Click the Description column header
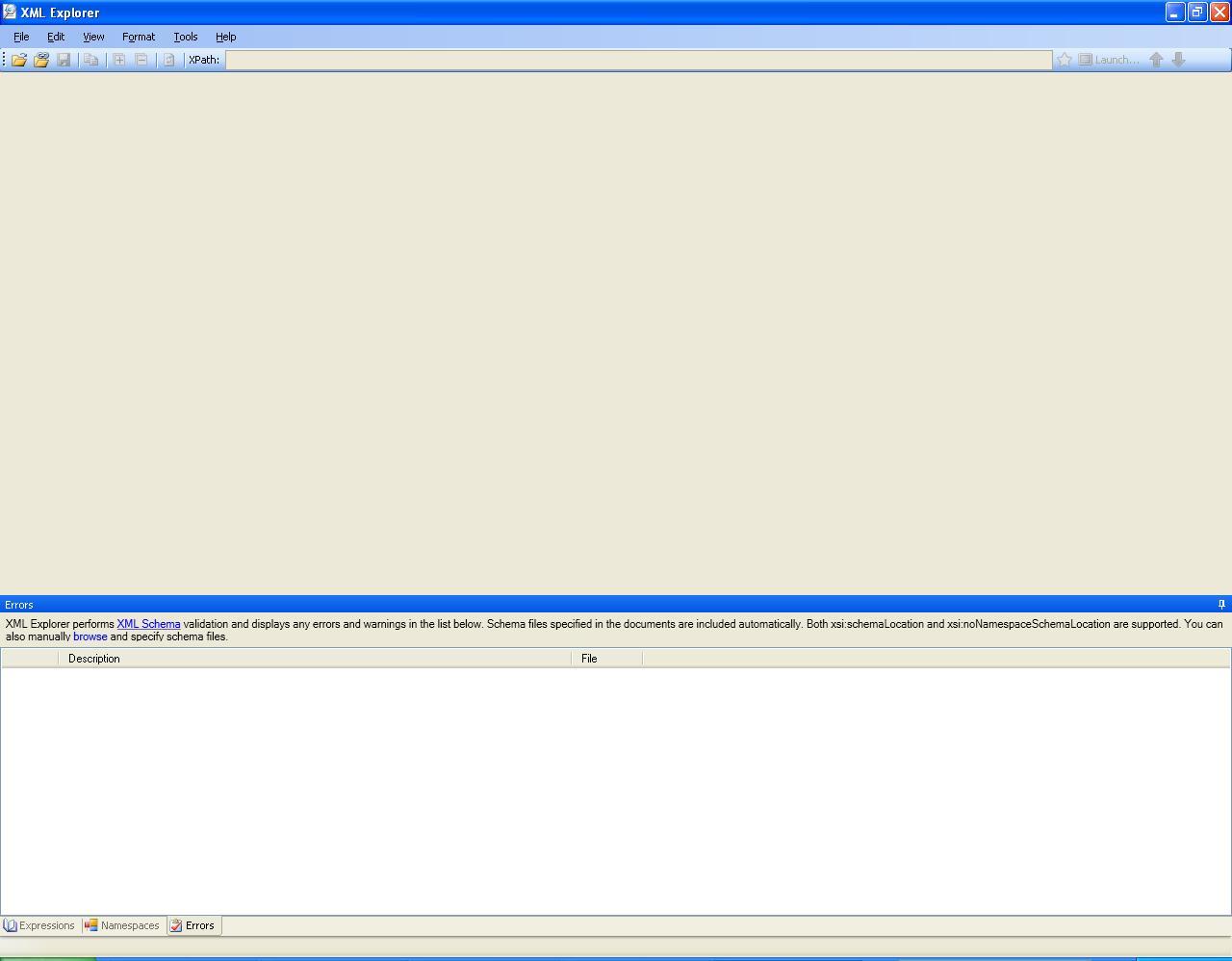The height and width of the screenshot is (961, 1232). [x=315, y=659]
